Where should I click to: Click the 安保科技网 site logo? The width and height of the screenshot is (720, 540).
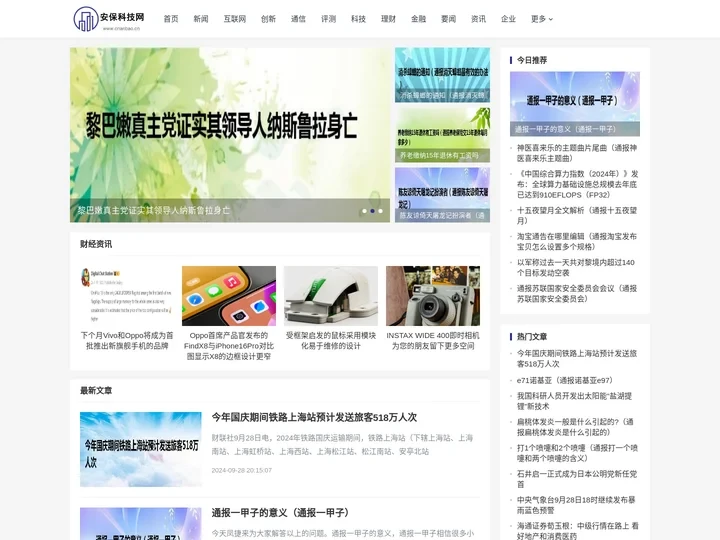click(109, 19)
